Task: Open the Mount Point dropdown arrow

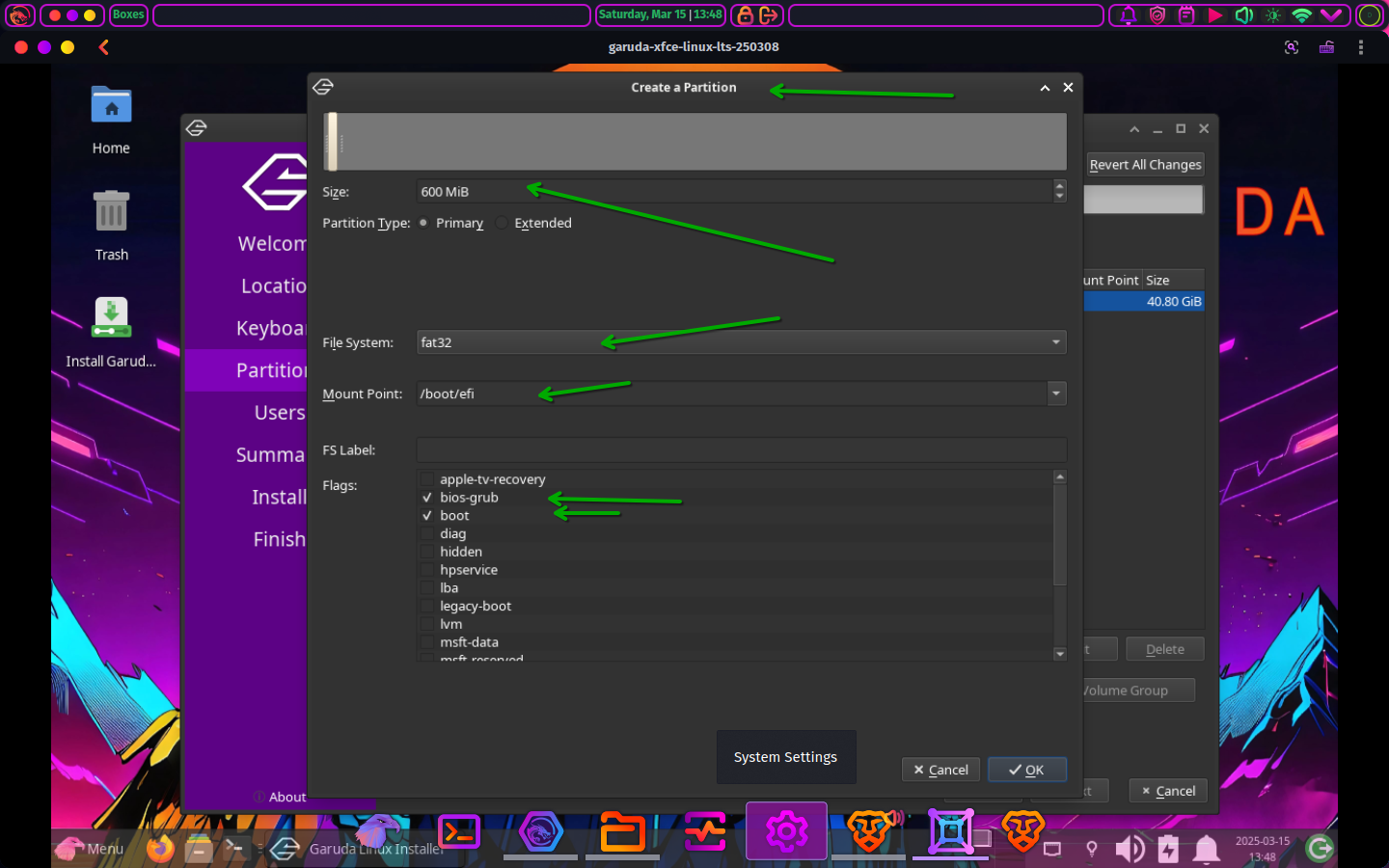Action: pos(1056,393)
